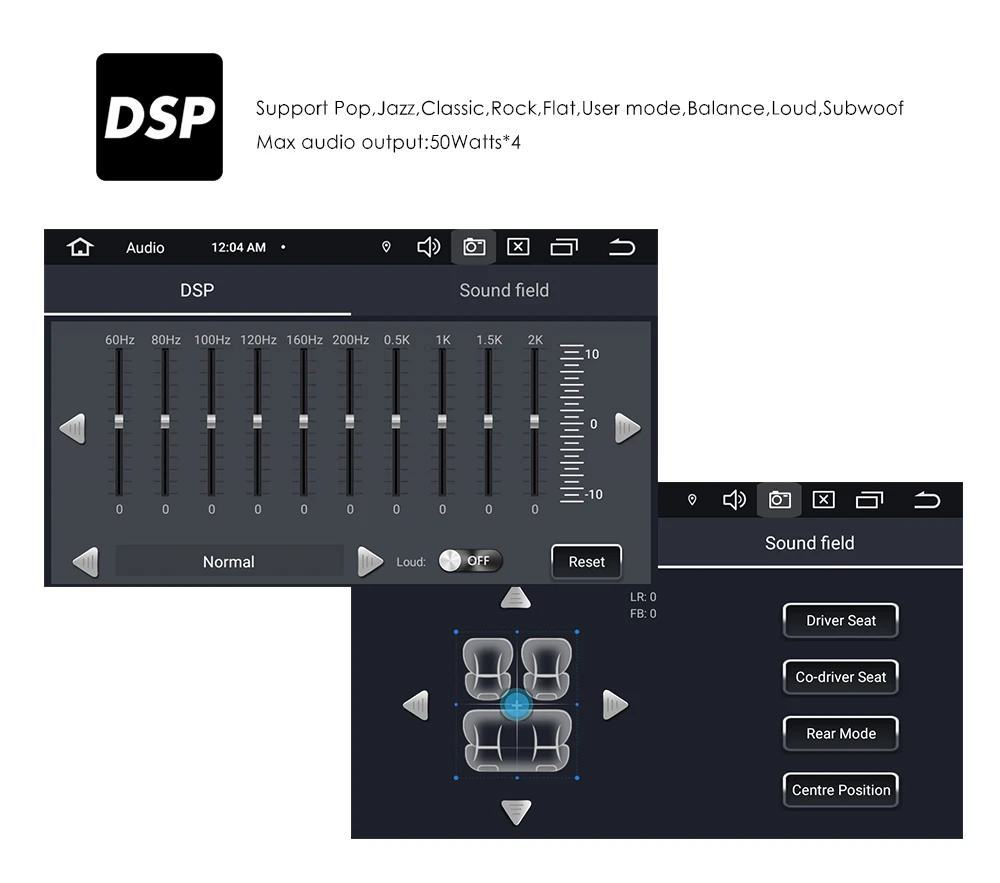Select Sound field tab in second window
1000x883 pixels.
tap(810, 543)
